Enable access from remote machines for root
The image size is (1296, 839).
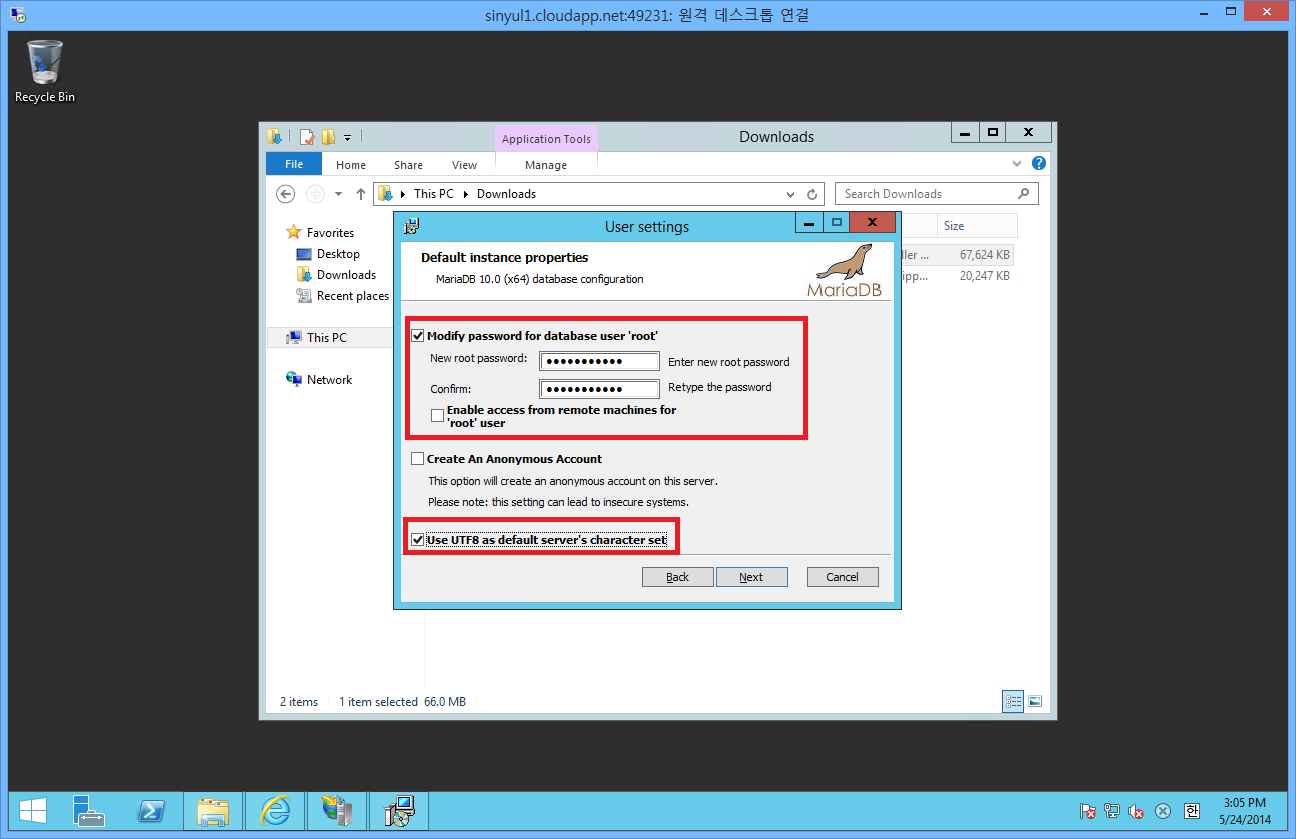438,414
